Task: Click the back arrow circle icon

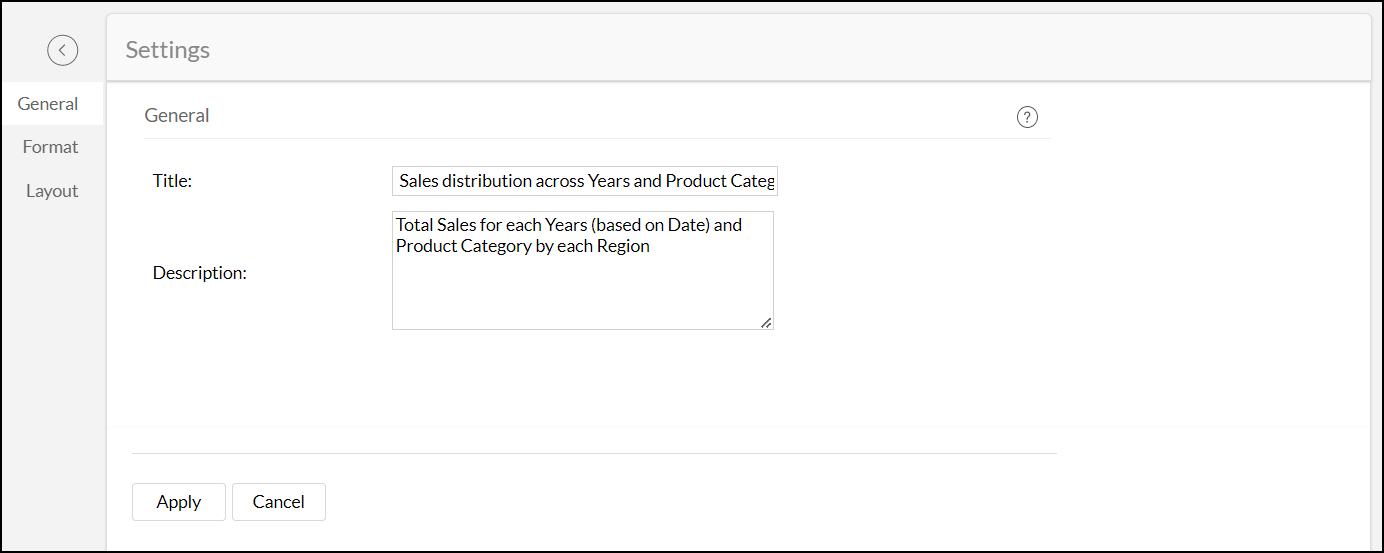Action: pos(62,50)
